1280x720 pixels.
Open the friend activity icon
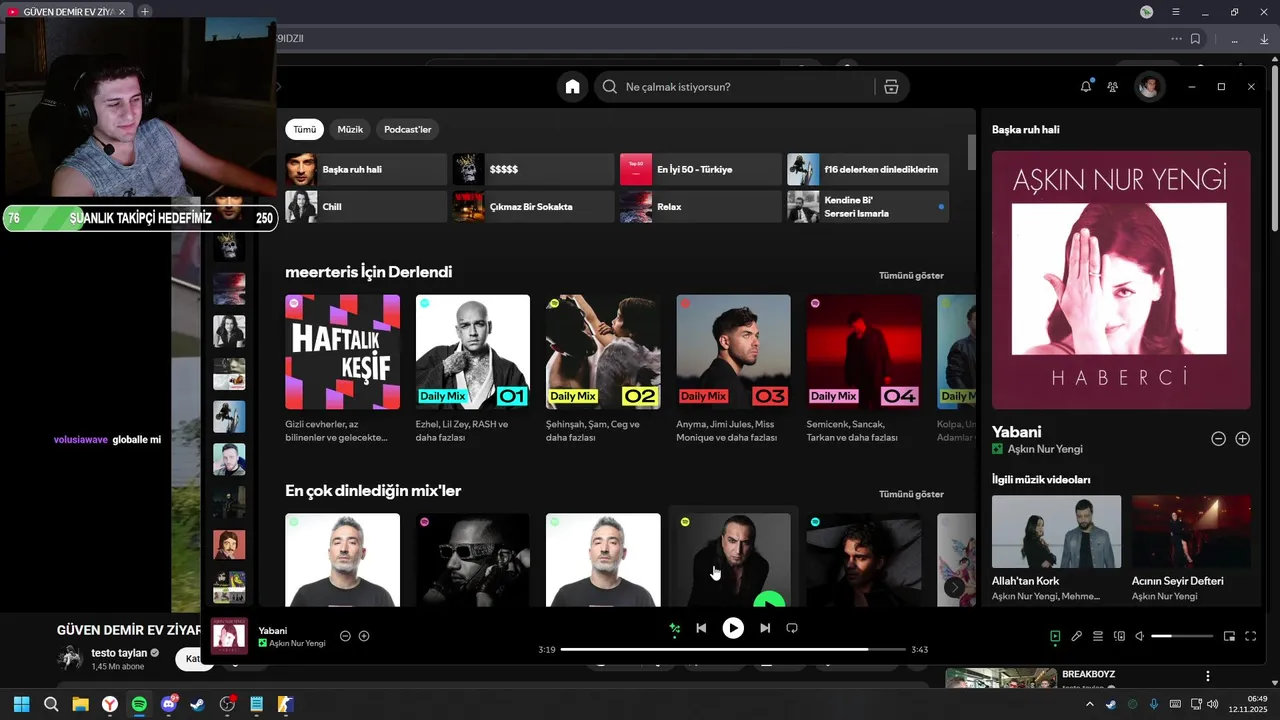(1112, 87)
